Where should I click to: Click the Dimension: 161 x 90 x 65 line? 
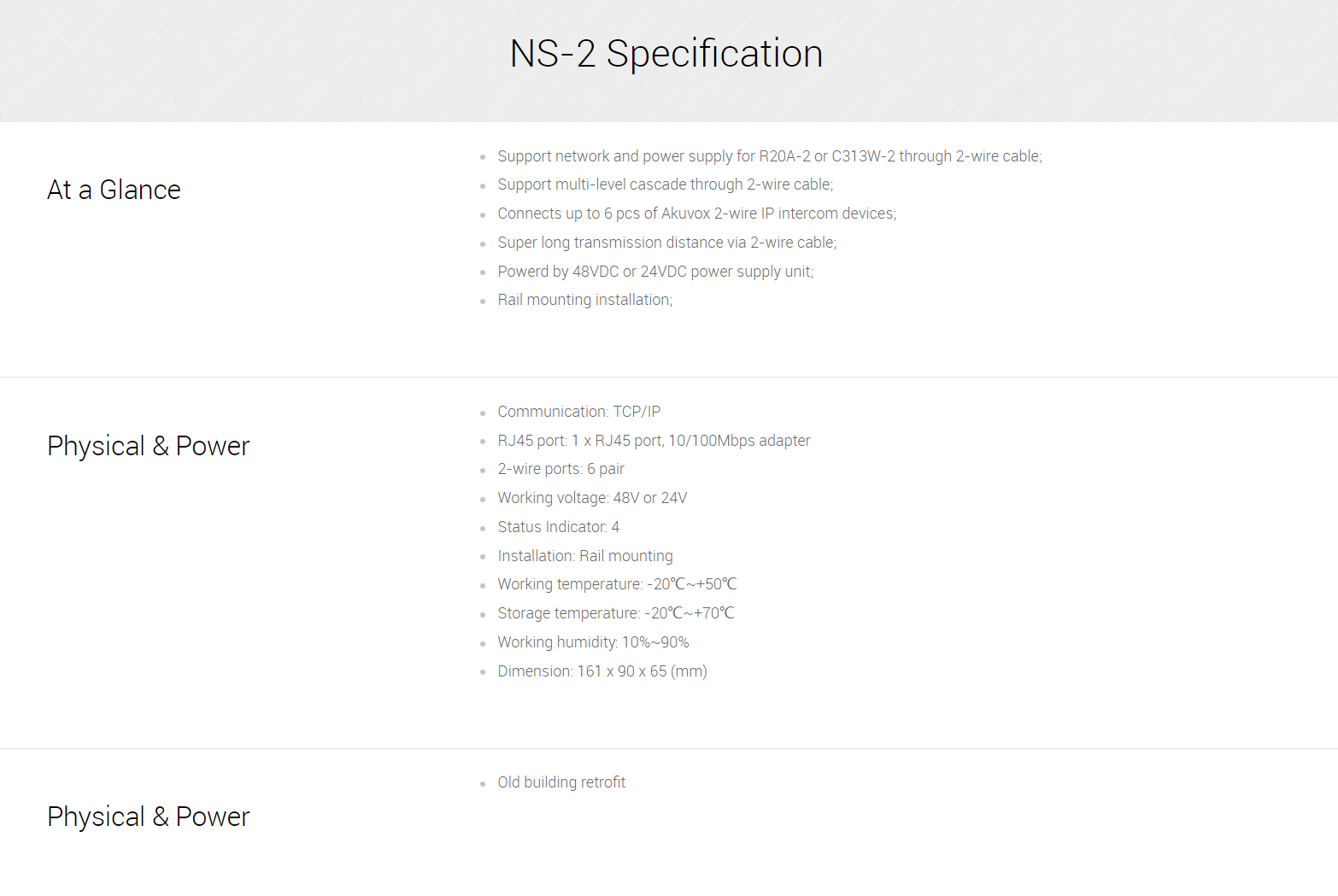click(602, 671)
